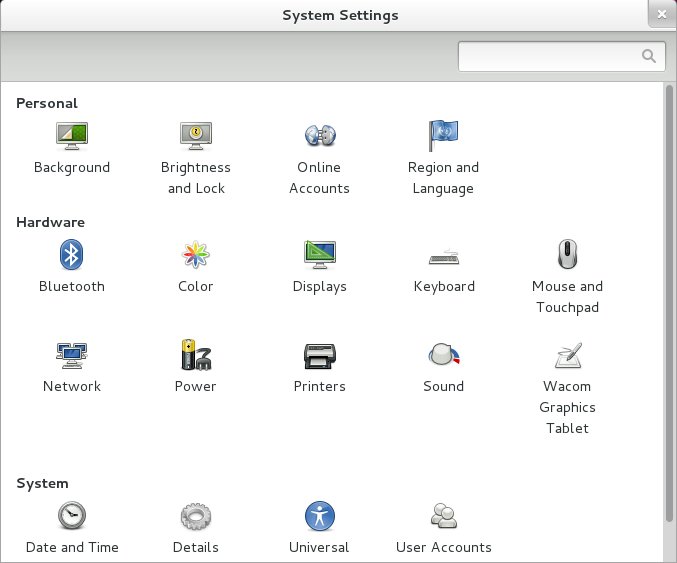Click the vertical scrollbar handle
Screen dimensions: 677x563
[x=669, y=303]
